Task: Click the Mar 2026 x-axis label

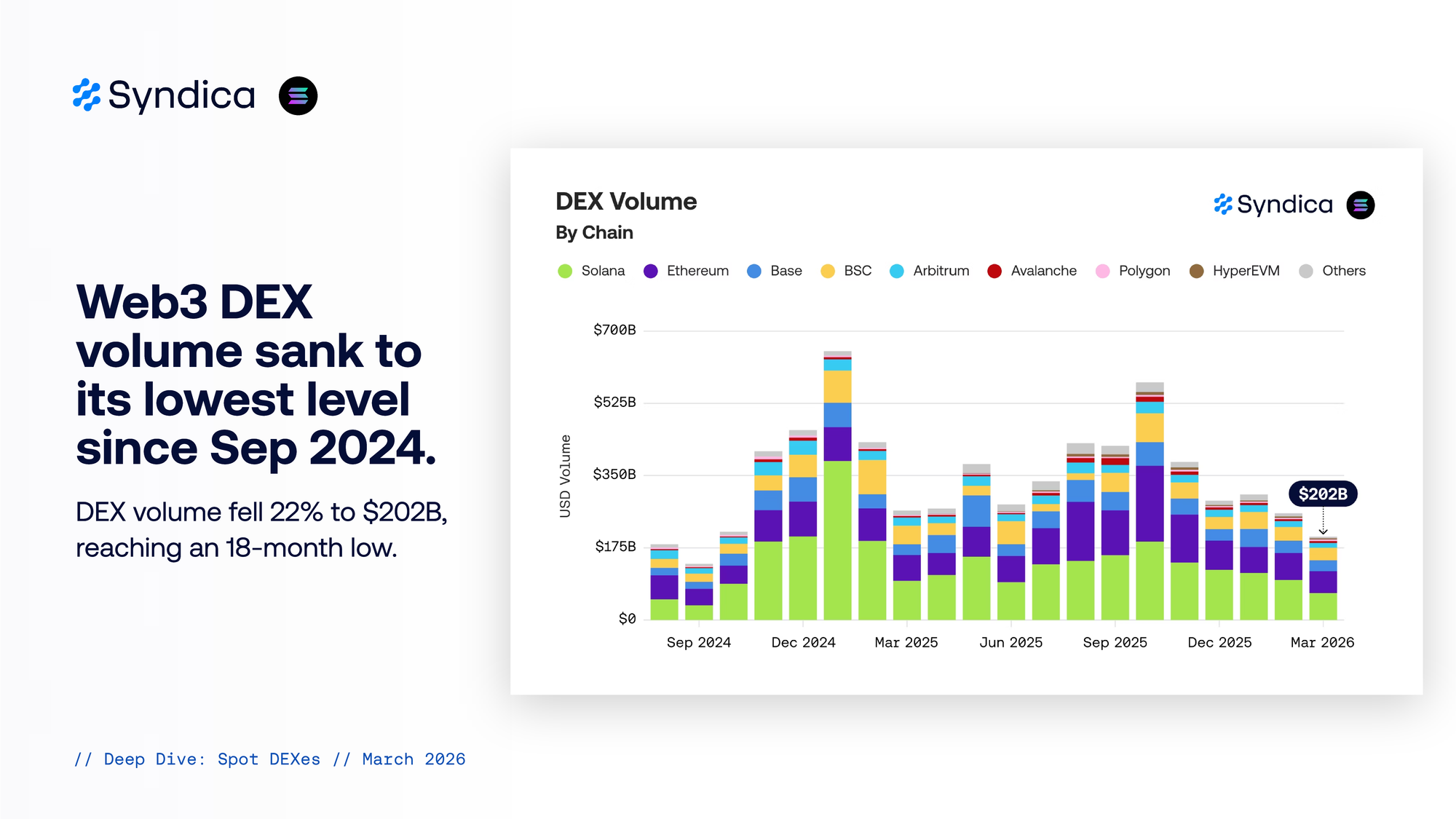Action: (x=1322, y=642)
